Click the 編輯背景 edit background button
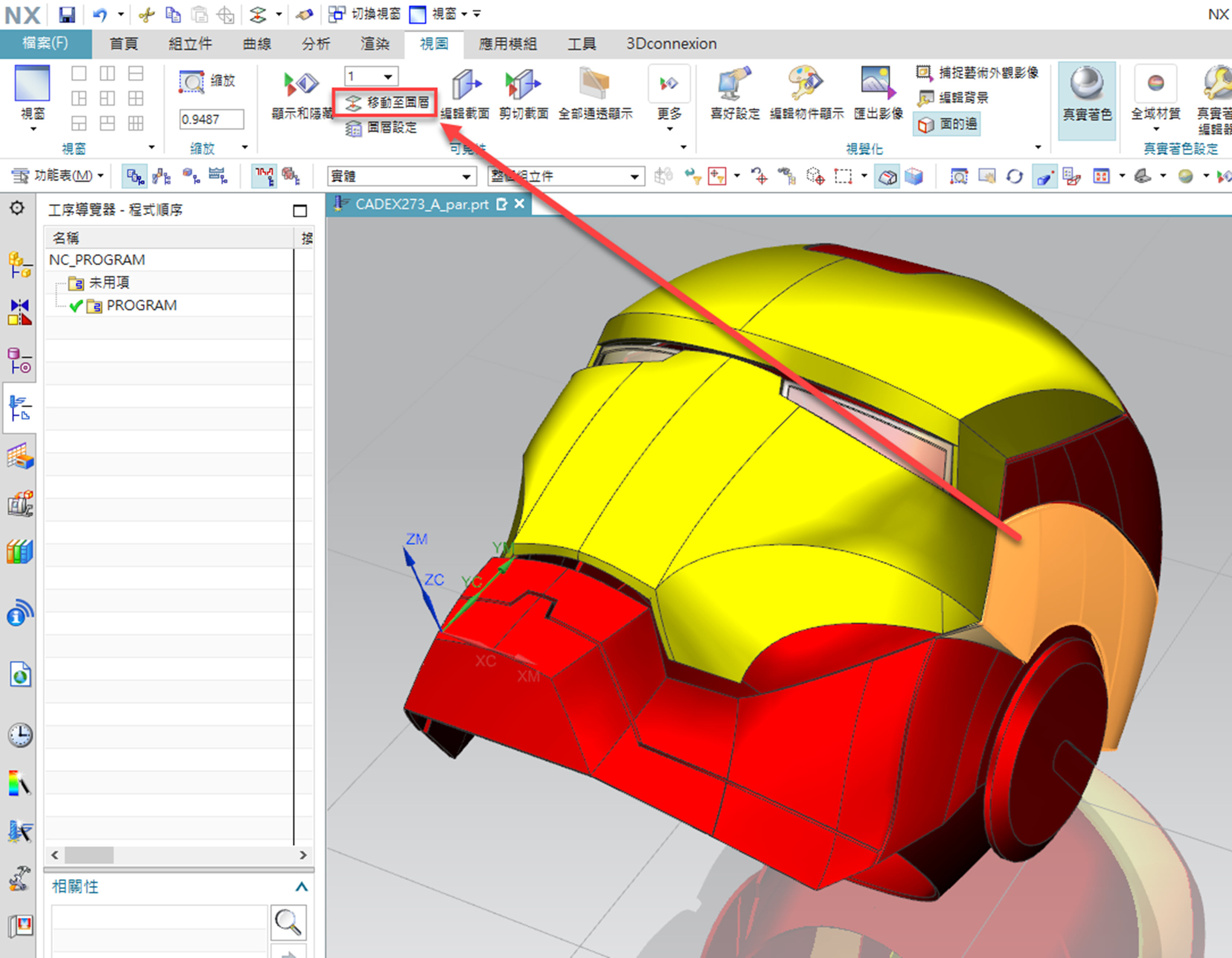Image resolution: width=1232 pixels, height=958 pixels. (x=953, y=97)
